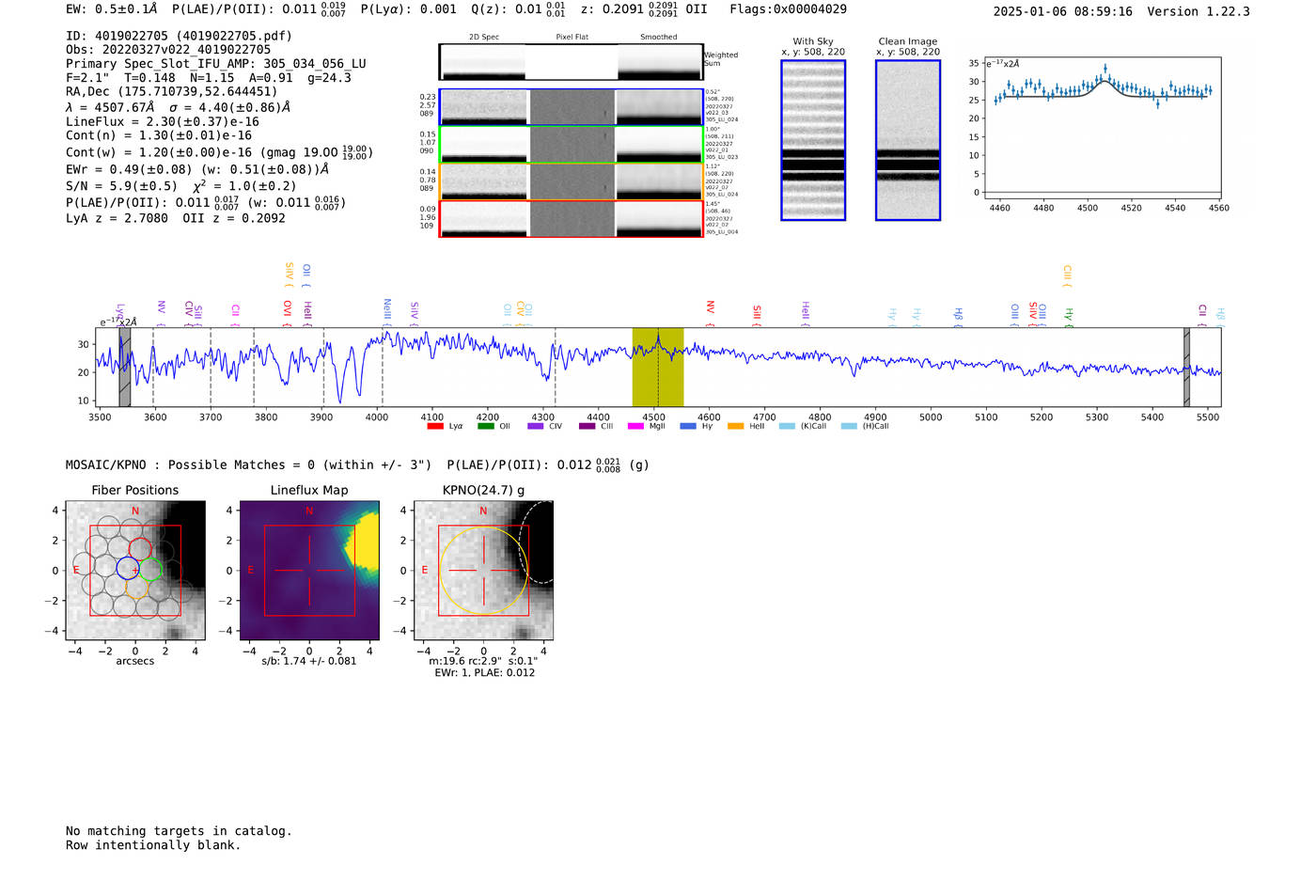Click the RA,Dec coordinates line
Viewport: 1316px width, 896px height.
pos(172,92)
